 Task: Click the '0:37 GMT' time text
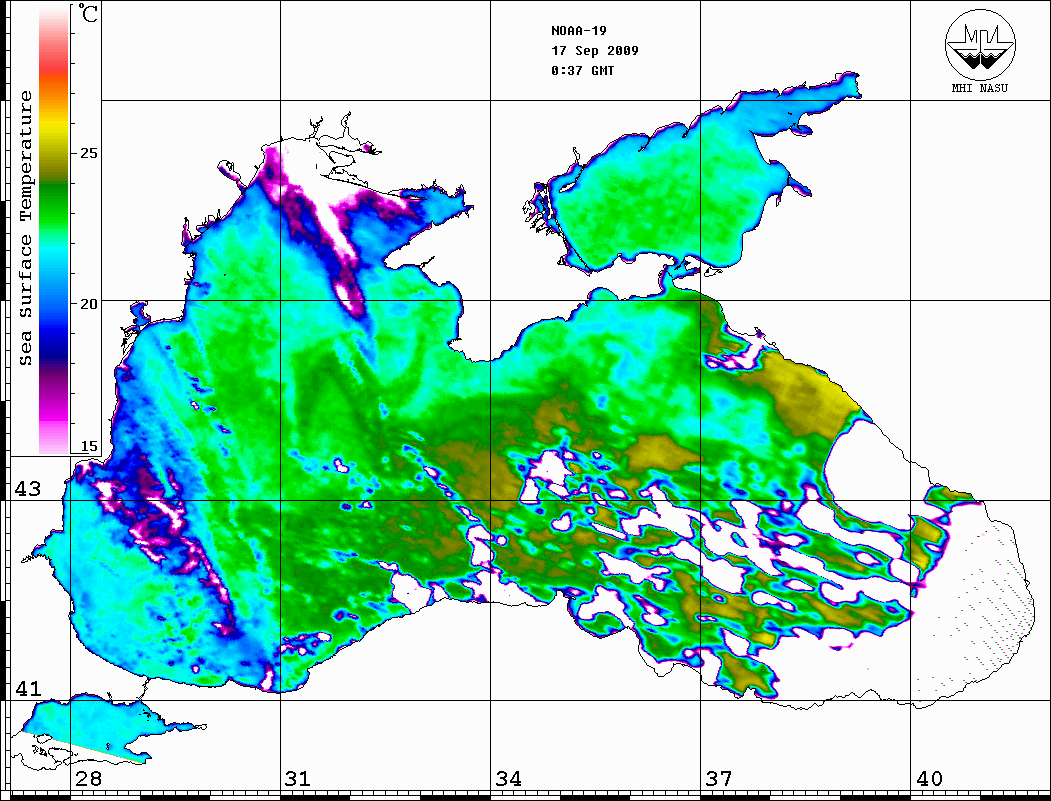point(582,70)
